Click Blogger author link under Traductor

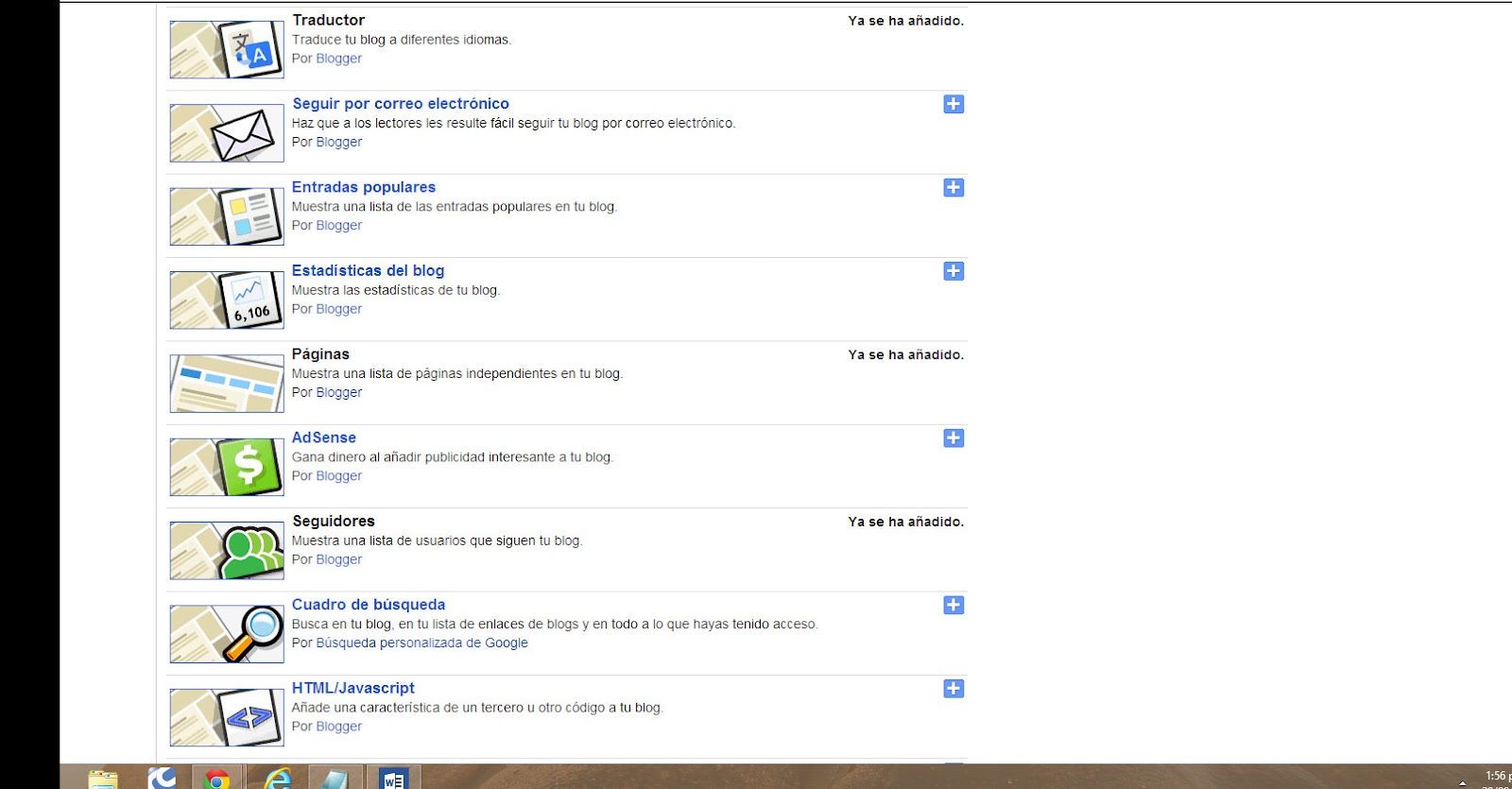tap(339, 59)
